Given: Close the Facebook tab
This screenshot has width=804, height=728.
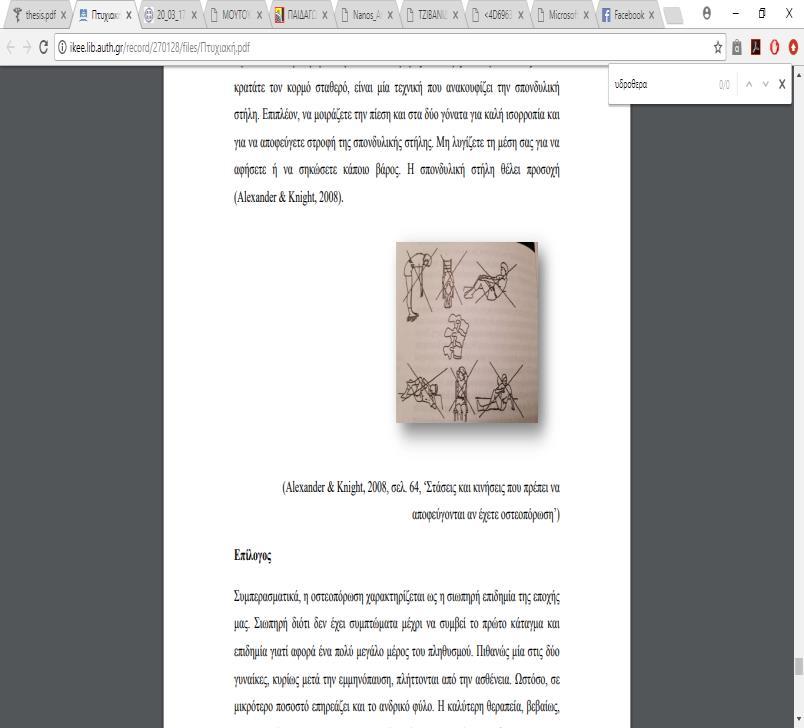Looking at the screenshot, I should [x=651, y=15].
